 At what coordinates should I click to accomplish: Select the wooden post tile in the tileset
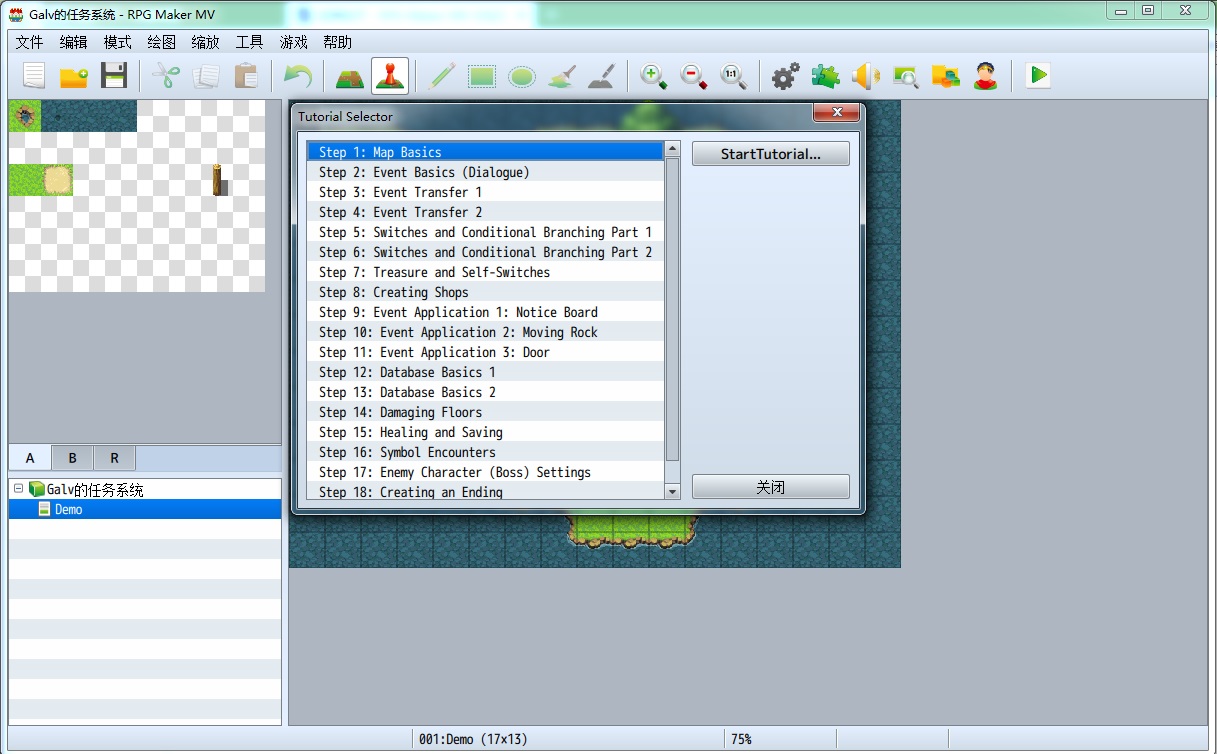click(x=218, y=180)
